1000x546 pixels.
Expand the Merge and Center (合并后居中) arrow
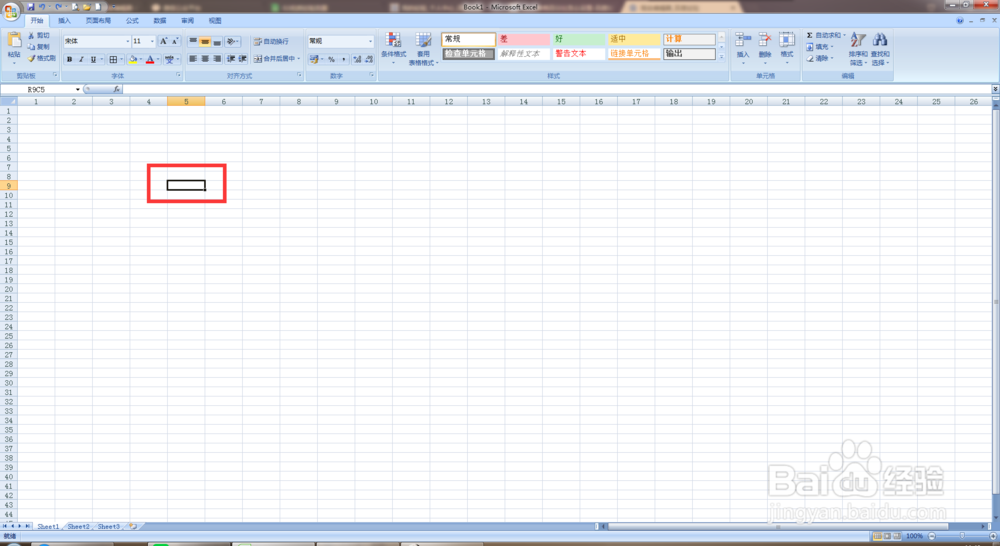pos(298,59)
